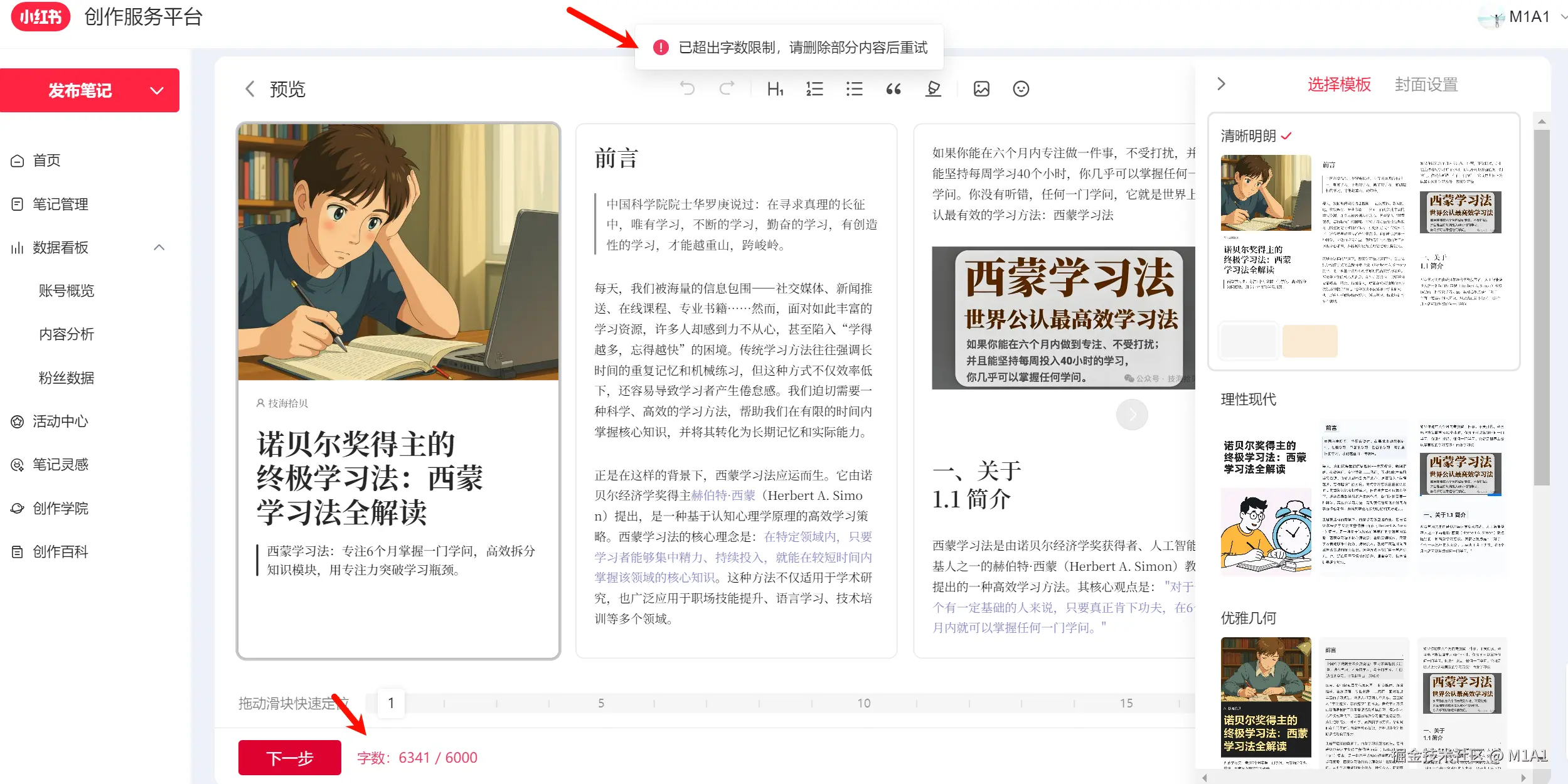This screenshot has height=784, width=1568.
Task: Apply blockquote formatting
Action: [893, 88]
